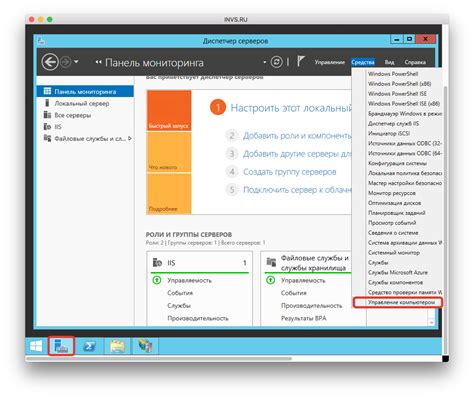Select the Быстрый запуск tile
This screenshot has width=474, height=398.
point(169,110)
